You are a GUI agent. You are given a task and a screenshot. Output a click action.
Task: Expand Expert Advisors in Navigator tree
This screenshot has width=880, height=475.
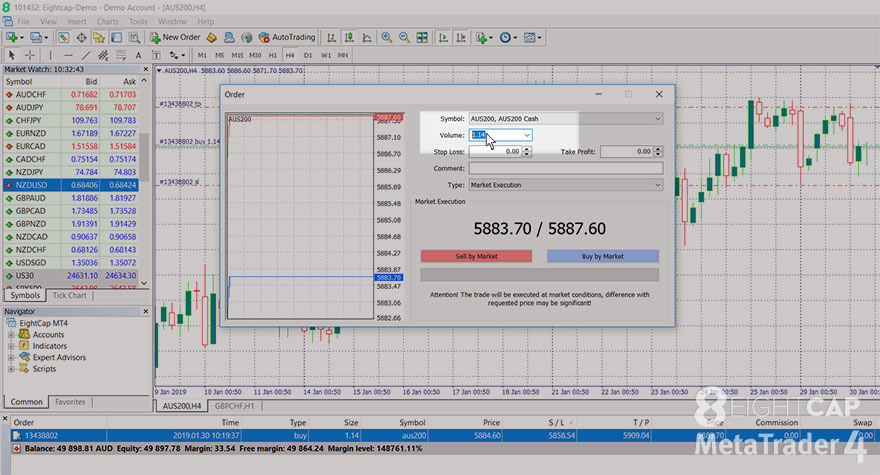point(11,358)
